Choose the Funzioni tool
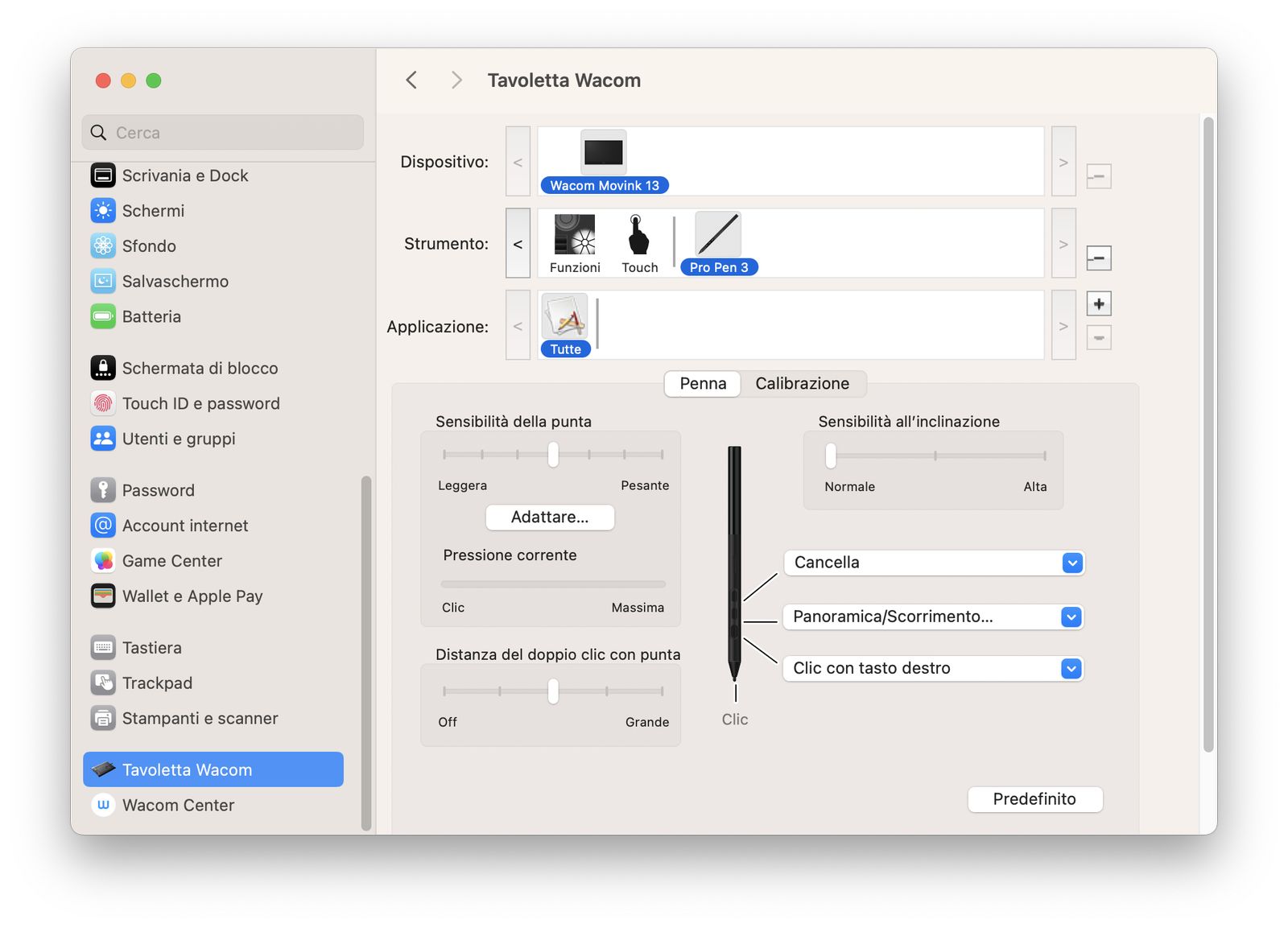The image size is (1288, 928). point(575,244)
